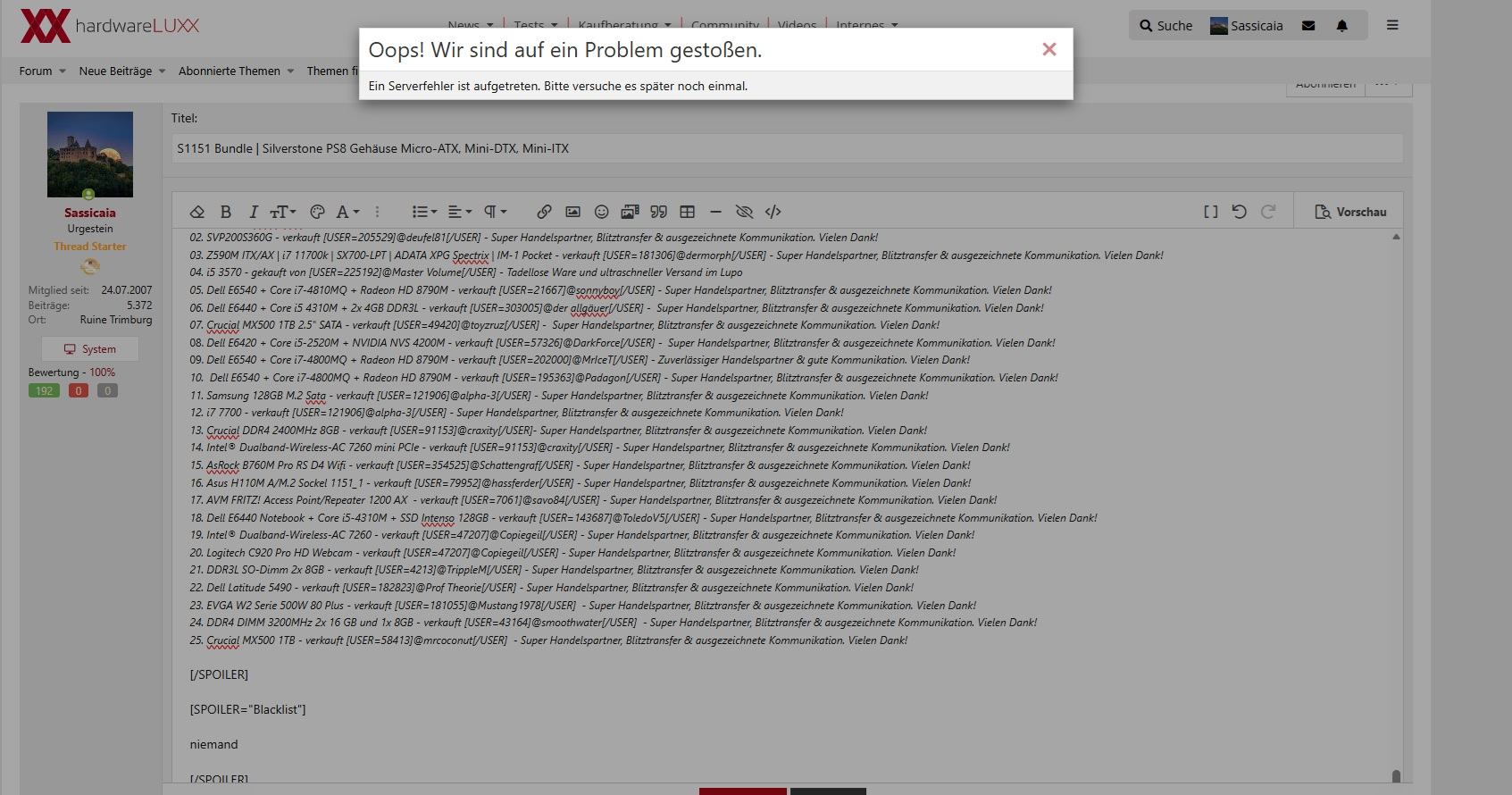Open the font family dropdown
Viewport: 1512px width, 795px height.
(347, 212)
